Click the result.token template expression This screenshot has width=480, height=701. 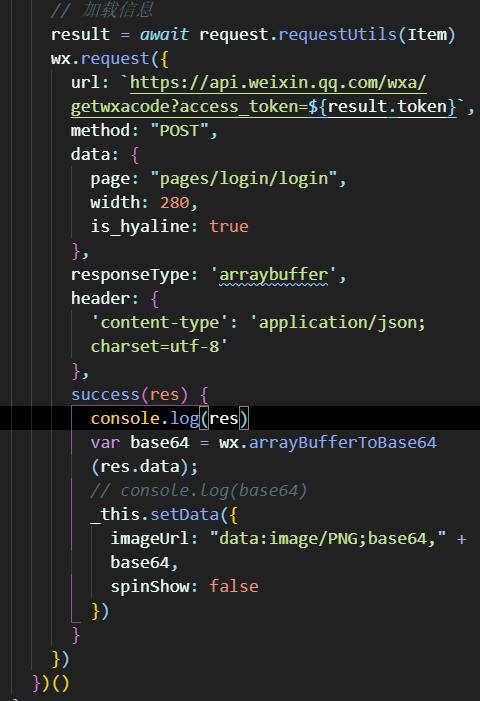(x=387, y=107)
